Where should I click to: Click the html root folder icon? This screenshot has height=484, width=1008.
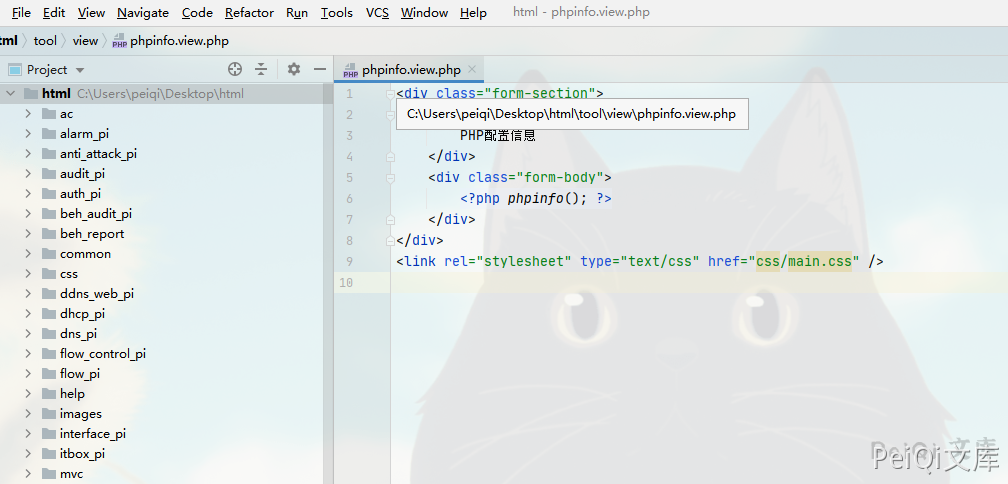(x=30, y=94)
